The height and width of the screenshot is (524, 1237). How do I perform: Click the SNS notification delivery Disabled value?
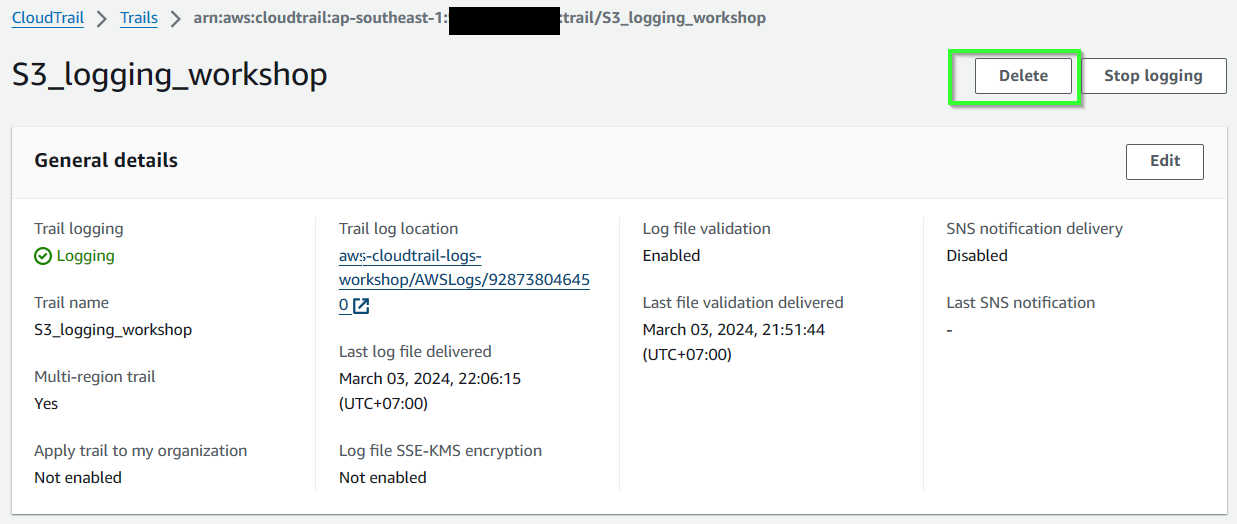977,256
